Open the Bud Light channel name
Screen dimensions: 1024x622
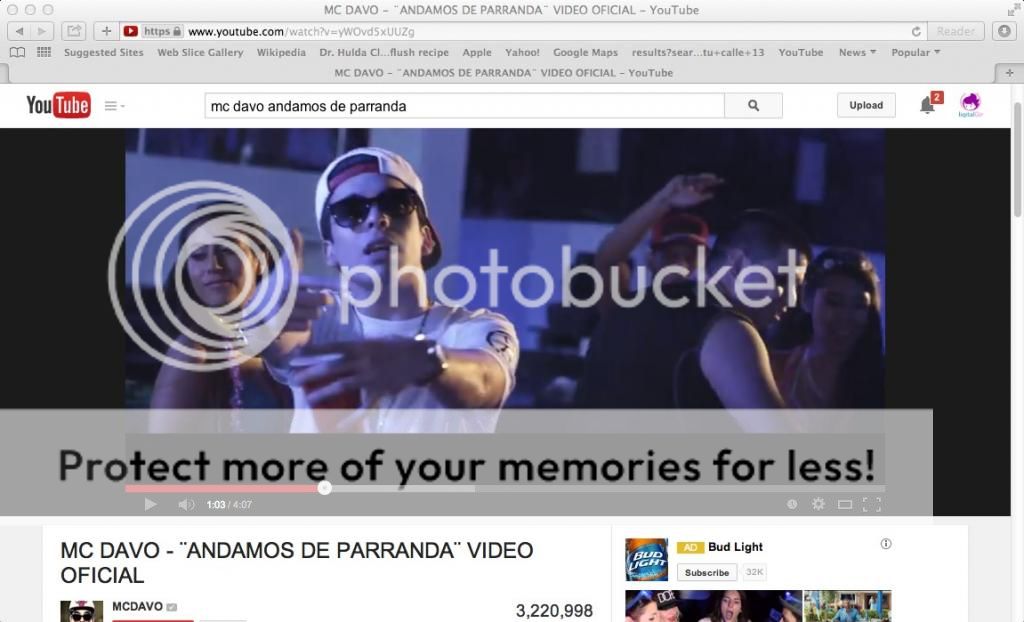(x=735, y=547)
